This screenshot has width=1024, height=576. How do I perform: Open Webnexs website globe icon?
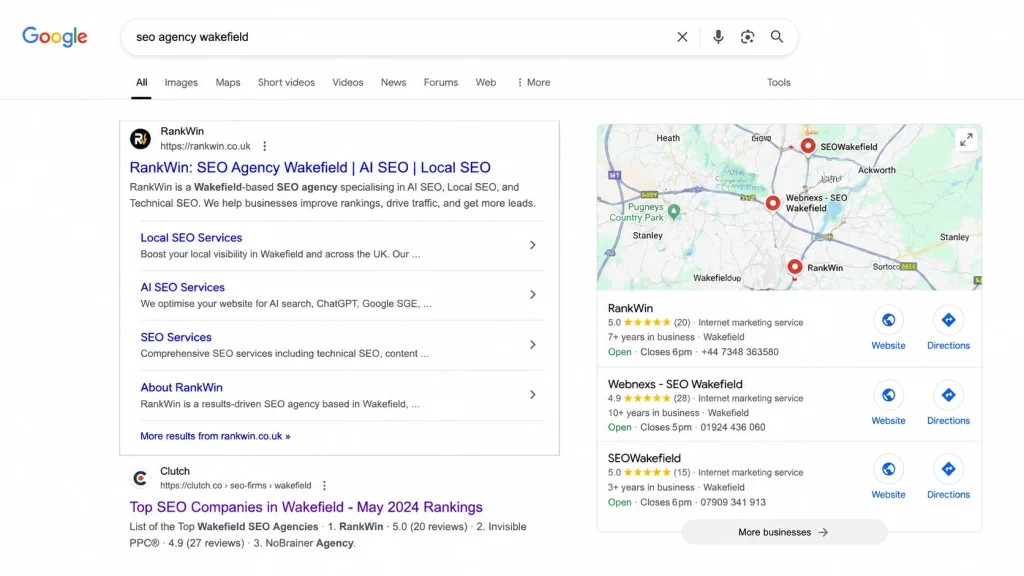coord(888,395)
